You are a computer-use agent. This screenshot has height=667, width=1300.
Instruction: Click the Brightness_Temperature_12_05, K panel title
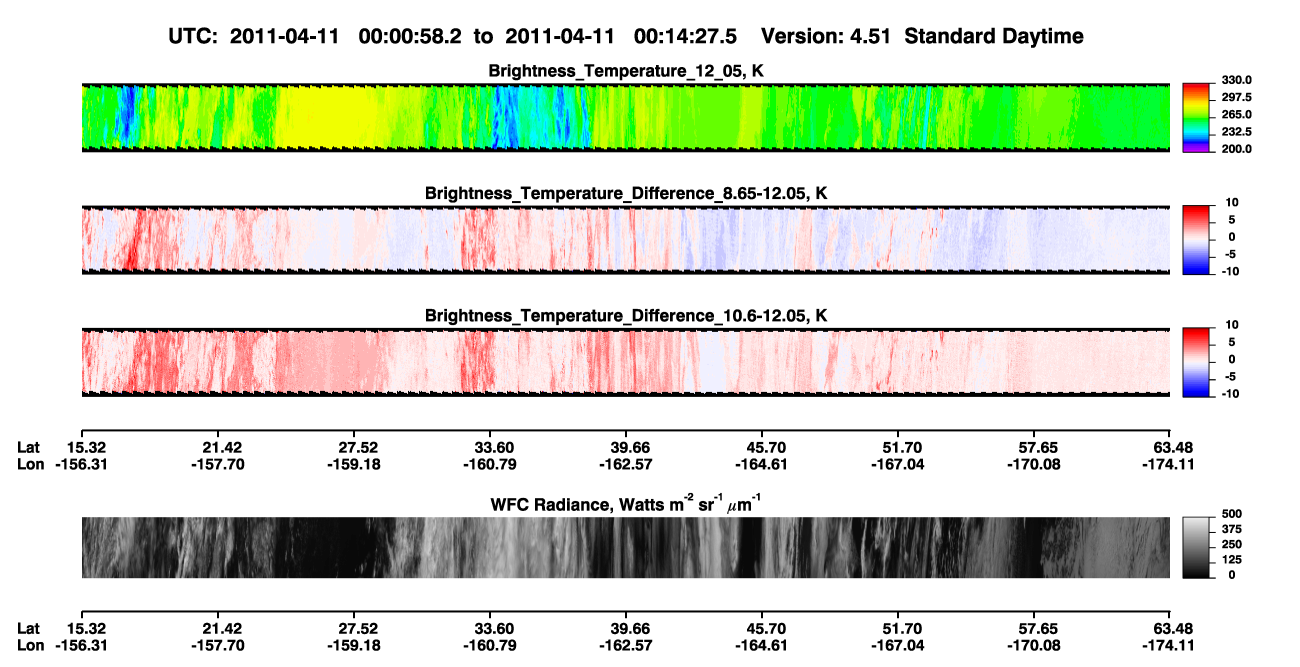pos(626,71)
